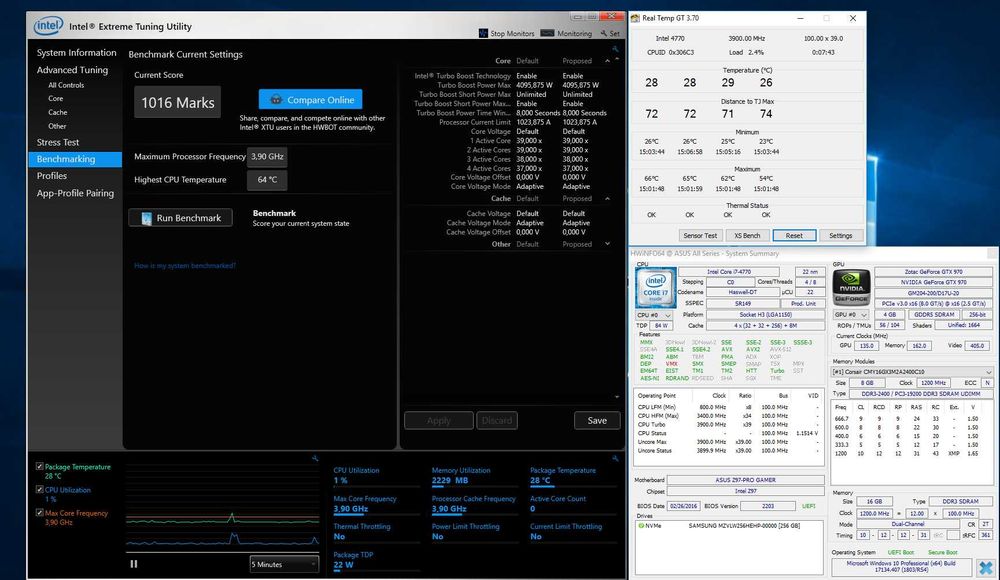Go to Stress Test page
Screen dimensions: 1000x580
point(58,142)
